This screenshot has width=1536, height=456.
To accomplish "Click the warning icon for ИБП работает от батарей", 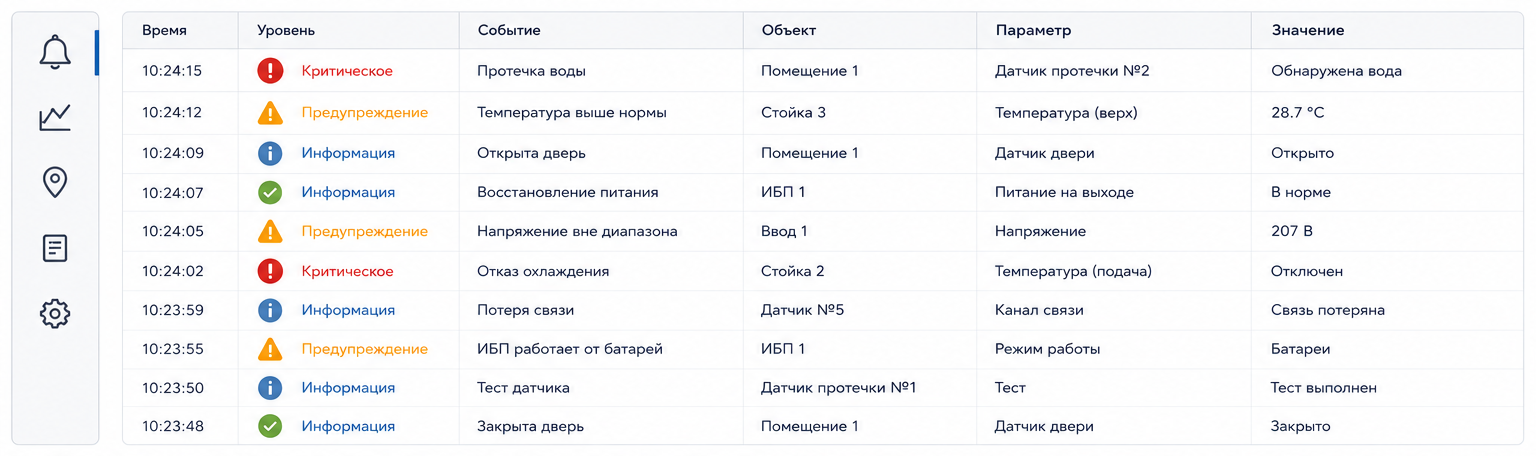I will click(x=270, y=349).
